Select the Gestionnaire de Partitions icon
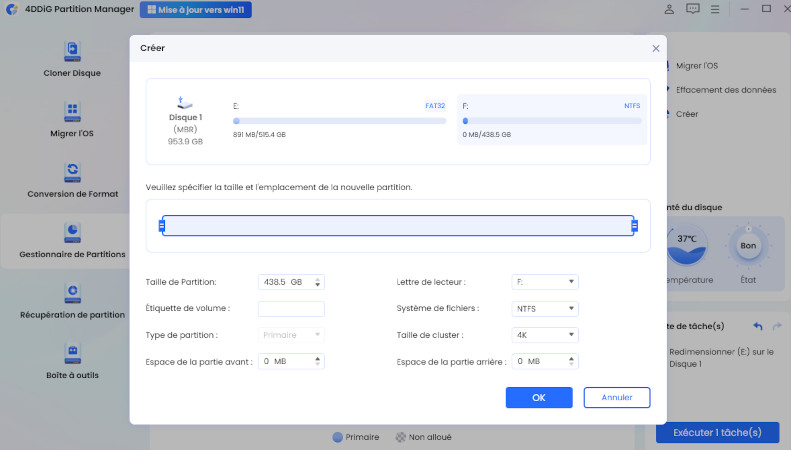 pos(72,233)
